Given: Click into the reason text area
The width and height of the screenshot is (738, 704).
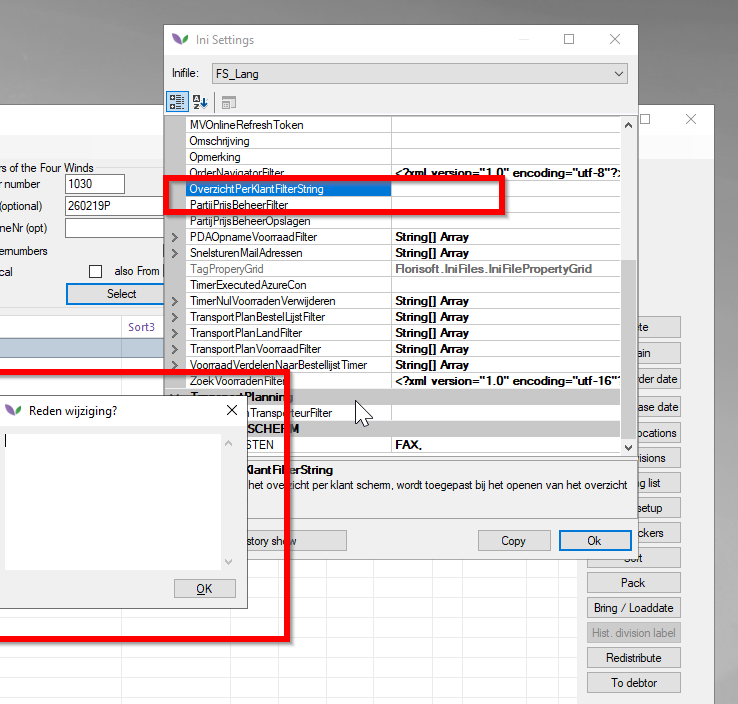Looking at the screenshot, I should pos(110,500).
